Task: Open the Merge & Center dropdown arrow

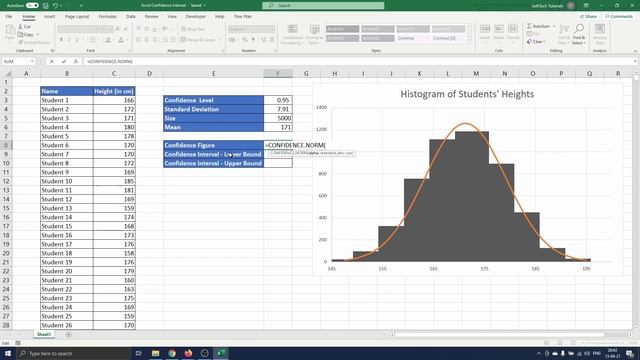Action: 220,40
